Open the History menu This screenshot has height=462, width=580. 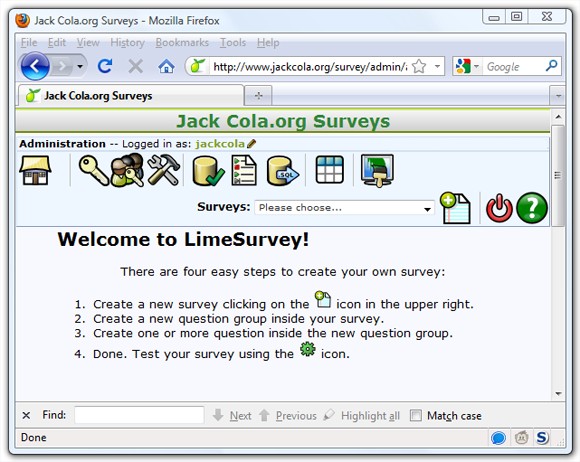[x=128, y=43]
